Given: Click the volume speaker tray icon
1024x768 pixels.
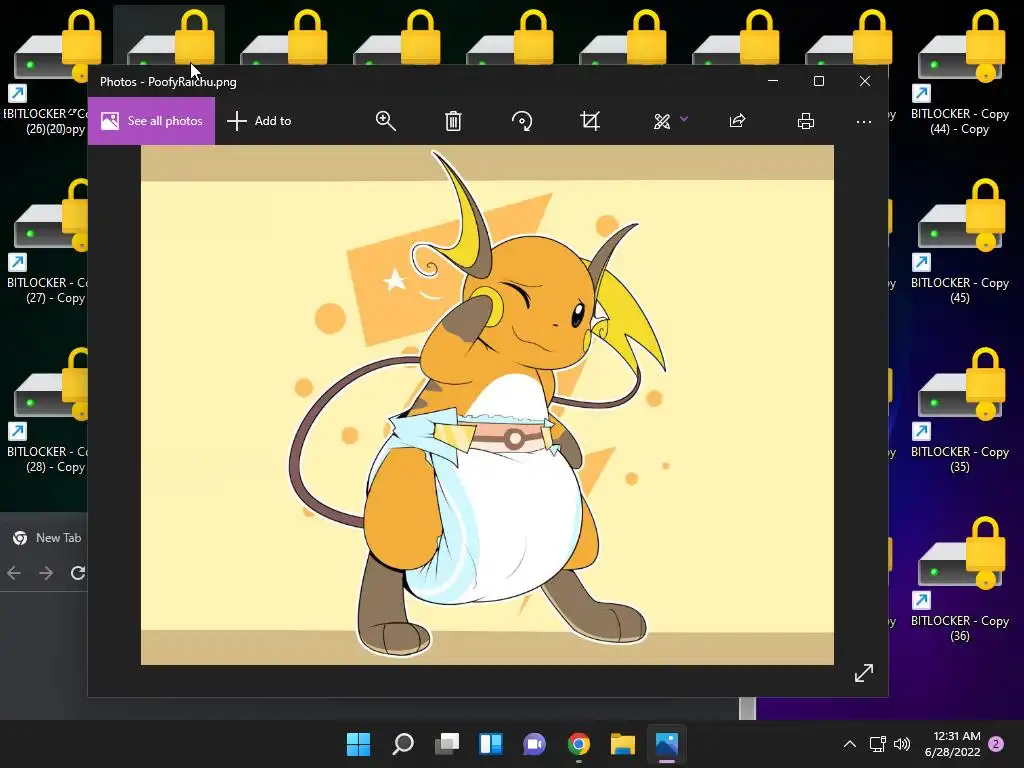Looking at the screenshot, I should [902, 744].
